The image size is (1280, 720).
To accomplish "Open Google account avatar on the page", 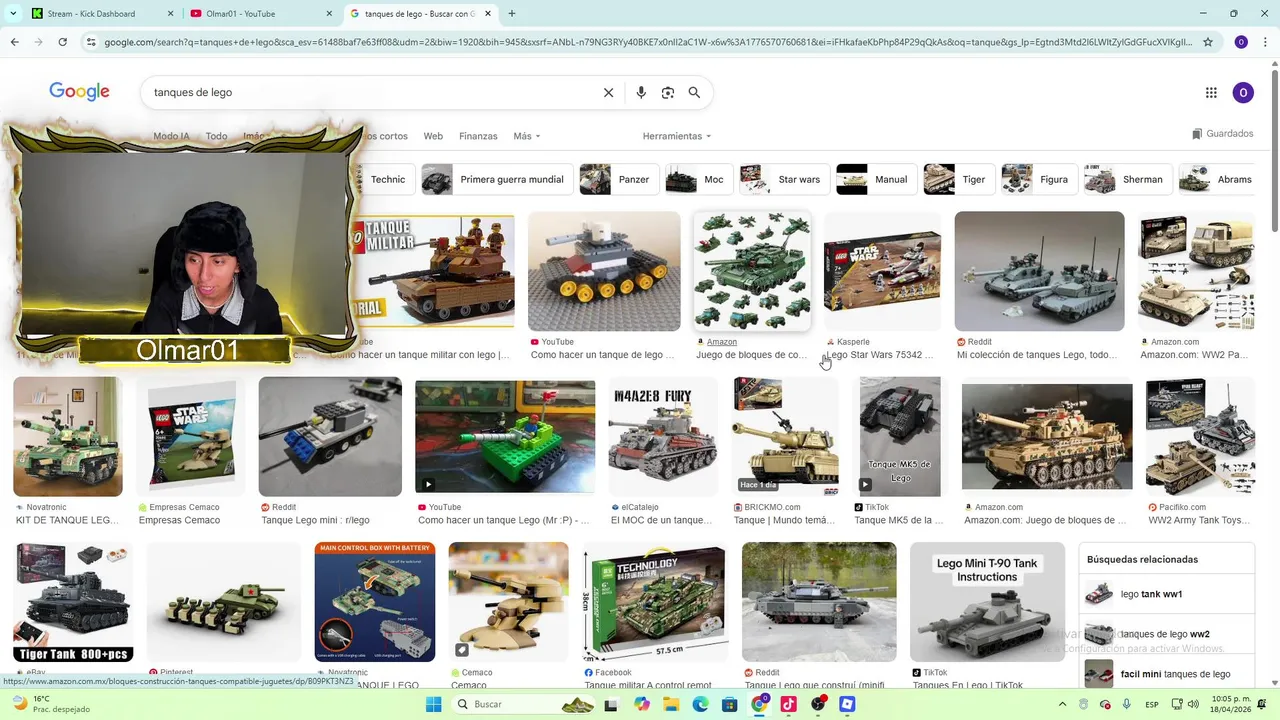I will coord(1243,92).
